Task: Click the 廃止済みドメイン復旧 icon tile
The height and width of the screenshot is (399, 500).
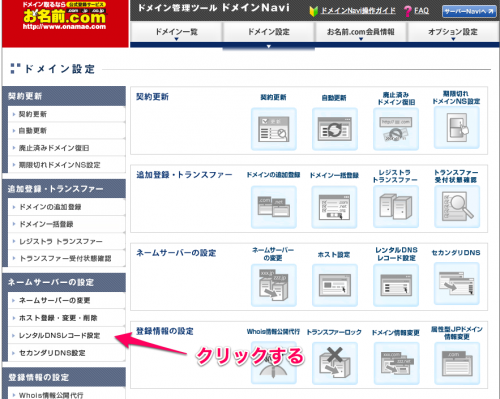Action: point(396,129)
